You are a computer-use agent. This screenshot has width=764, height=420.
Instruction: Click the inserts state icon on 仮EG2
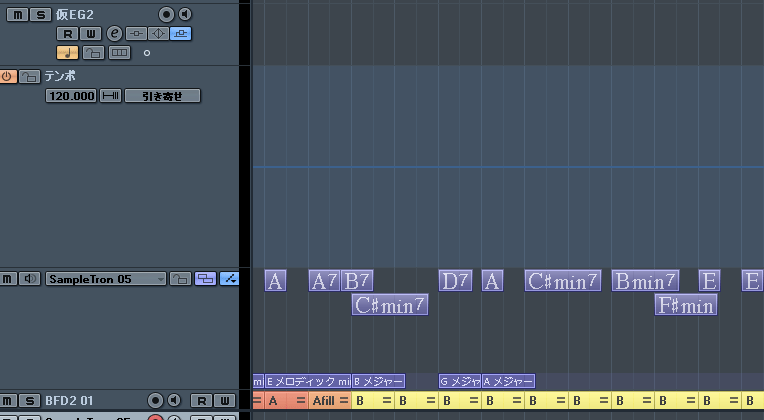coord(136,34)
